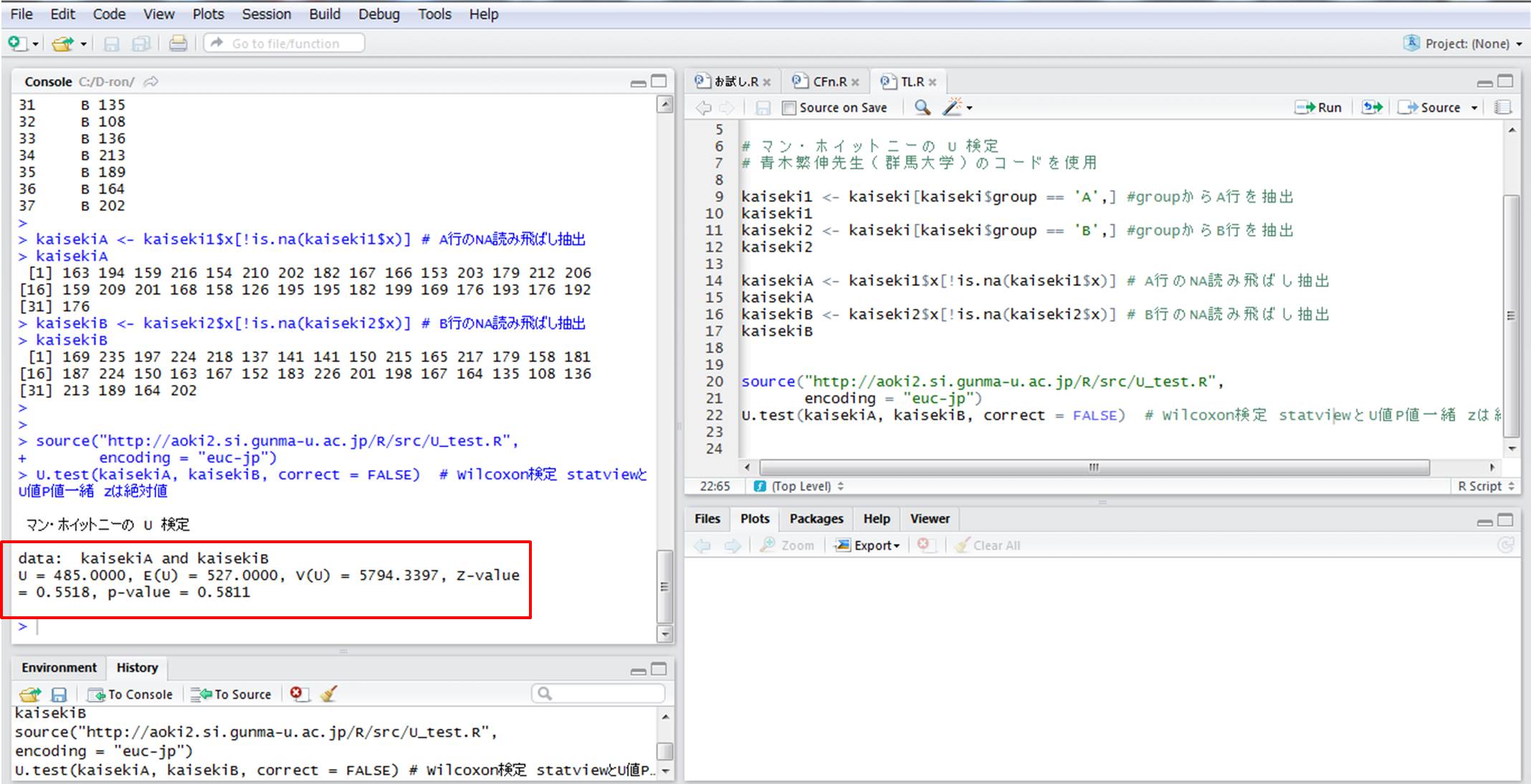This screenshot has width=1531, height=784.
Task: Open the recent files dropdown arrow
Action: pos(83,44)
